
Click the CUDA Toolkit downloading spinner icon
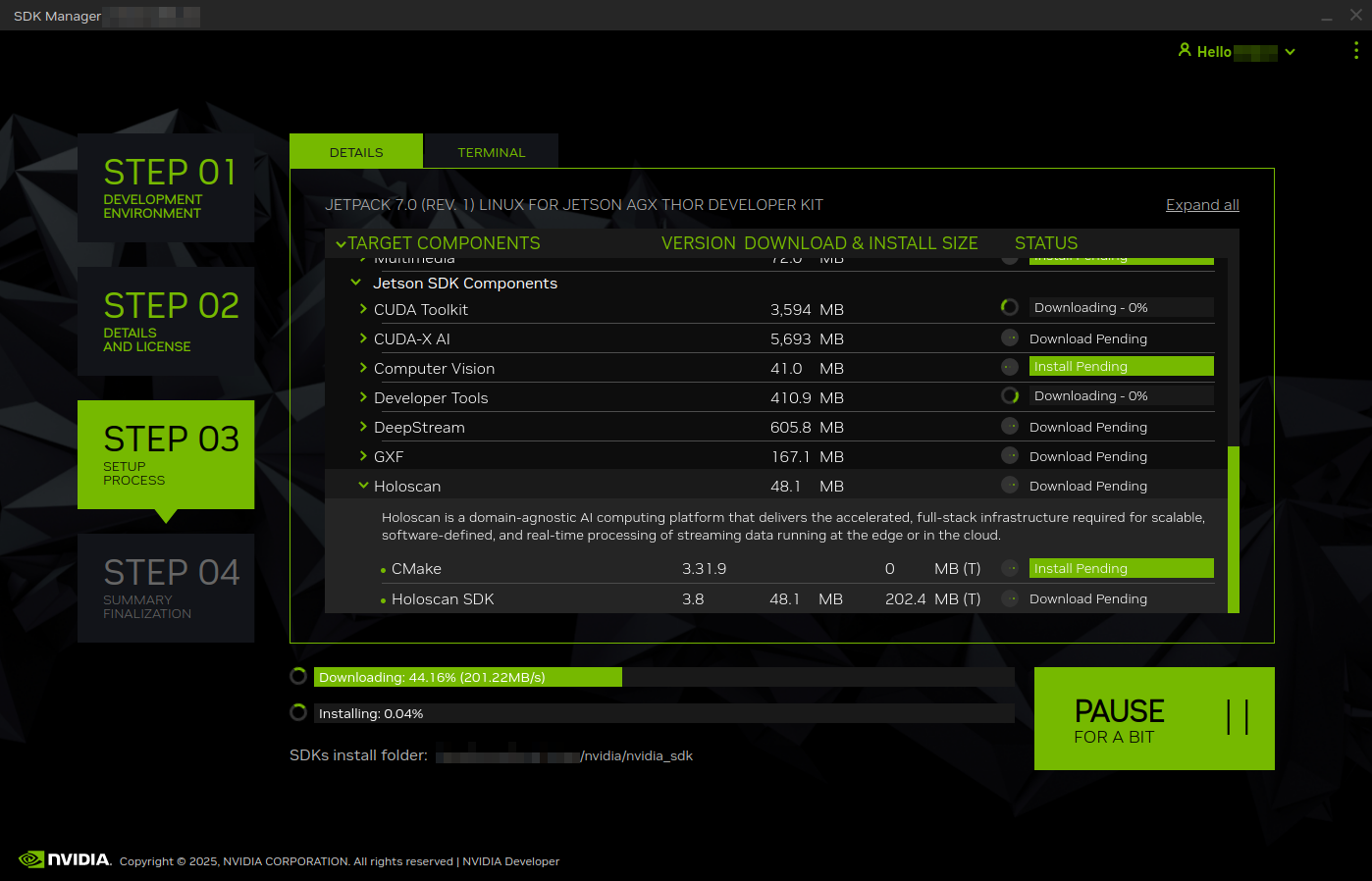(x=1009, y=306)
